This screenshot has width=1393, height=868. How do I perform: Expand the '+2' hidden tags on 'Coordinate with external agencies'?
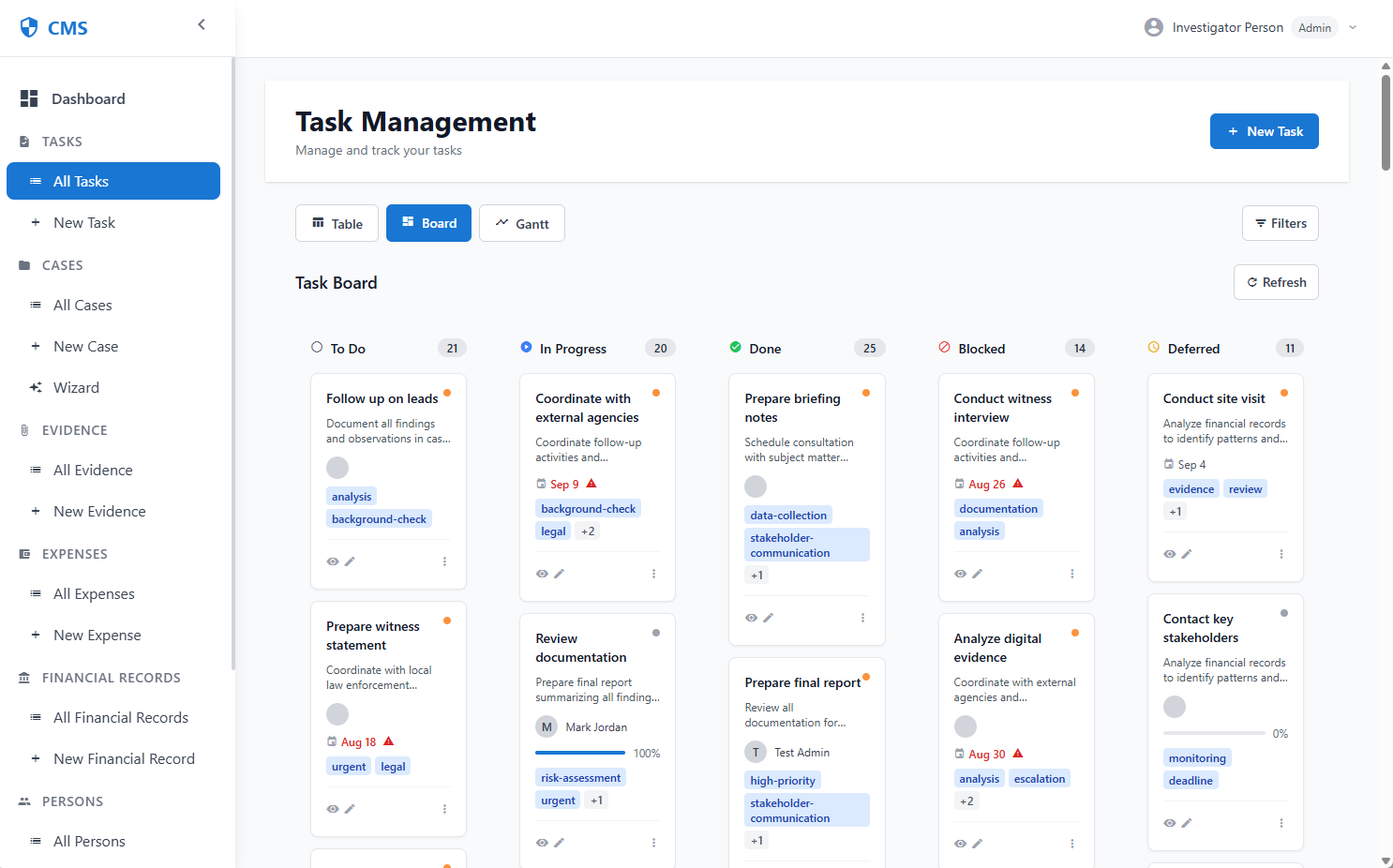pyautogui.click(x=588, y=531)
